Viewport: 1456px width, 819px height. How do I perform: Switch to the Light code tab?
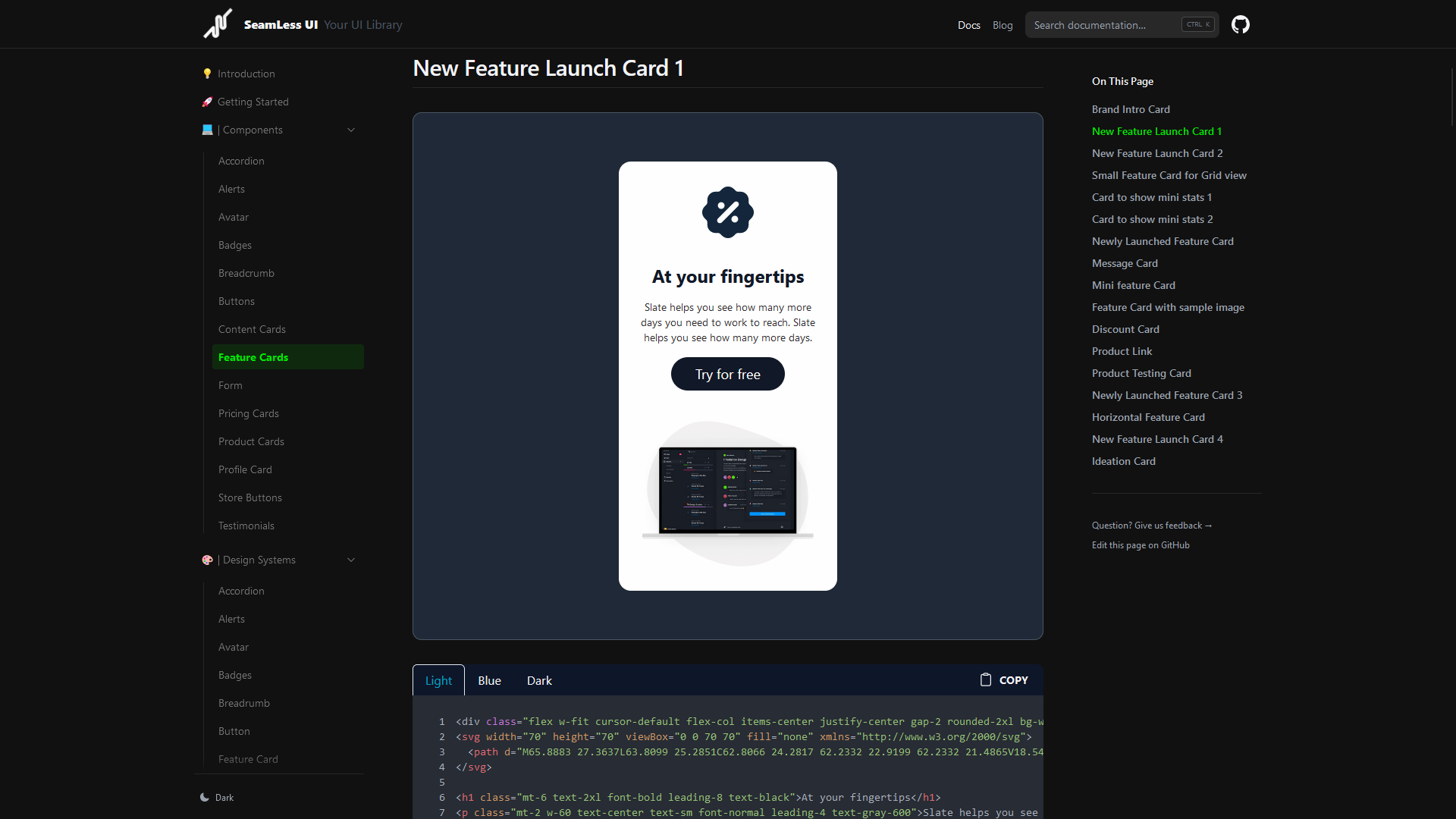click(x=438, y=680)
